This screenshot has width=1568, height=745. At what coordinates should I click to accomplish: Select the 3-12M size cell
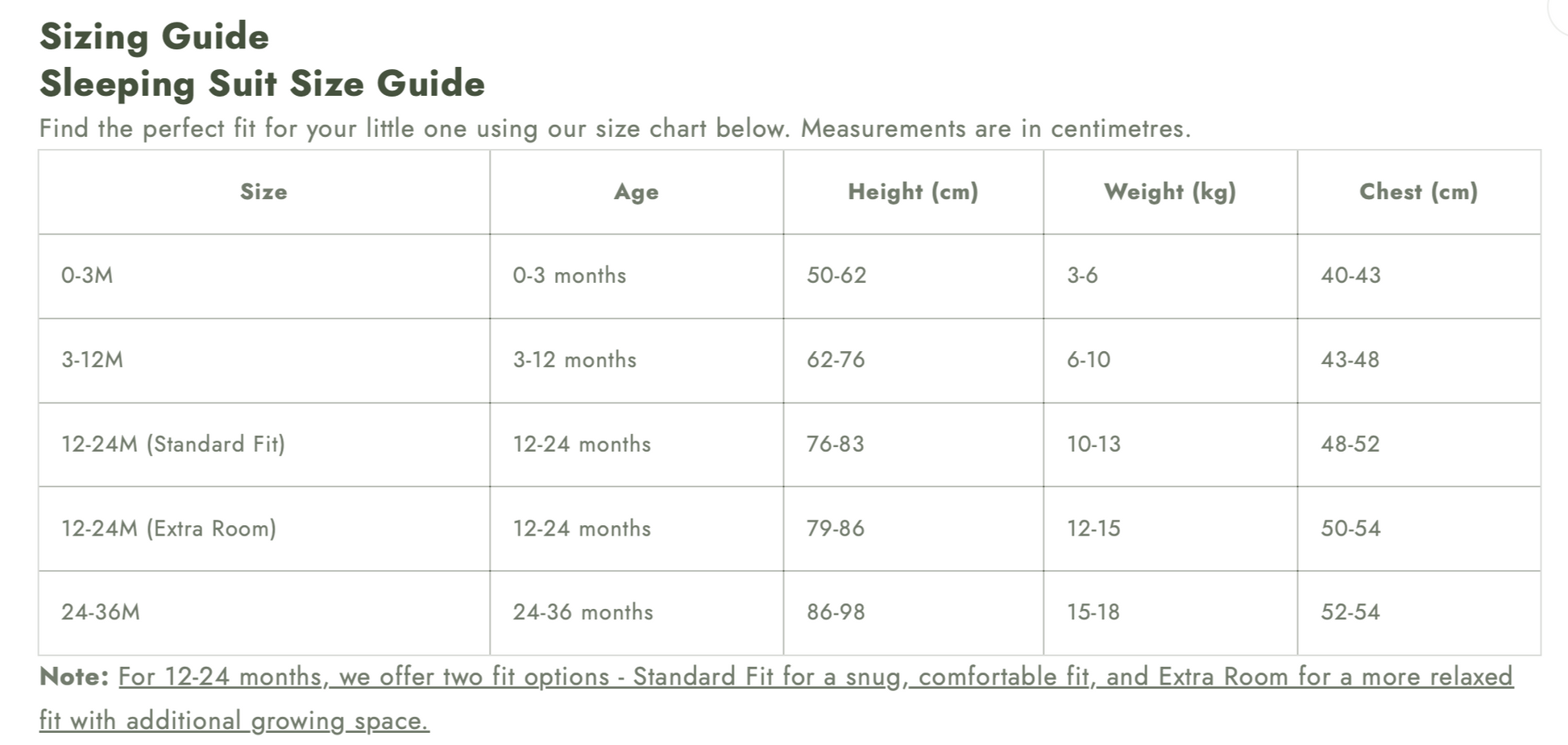coord(93,359)
